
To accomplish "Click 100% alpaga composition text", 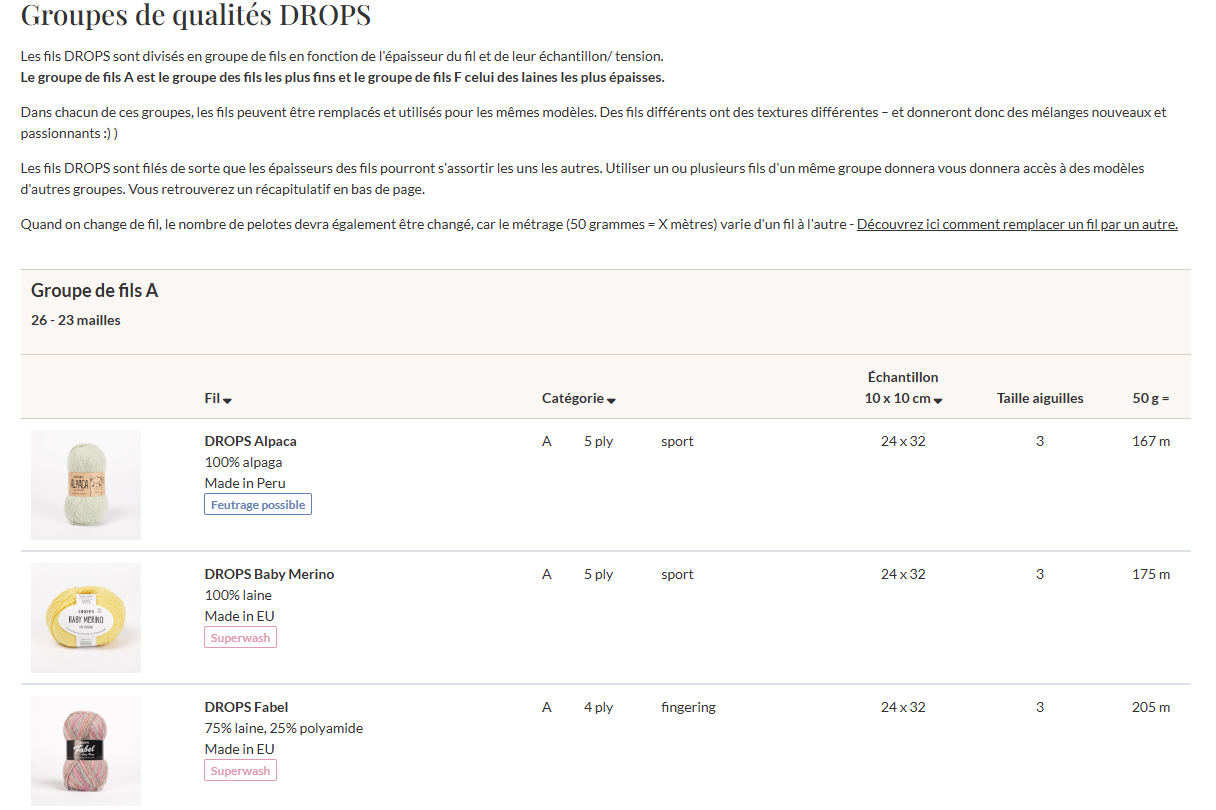I will pyautogui.click(x=243, y=462).
